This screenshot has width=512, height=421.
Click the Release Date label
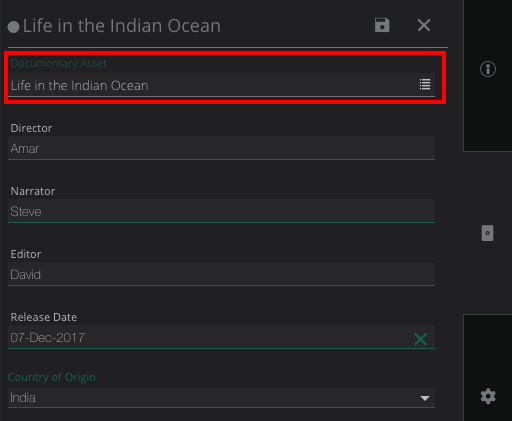(44, 317)
